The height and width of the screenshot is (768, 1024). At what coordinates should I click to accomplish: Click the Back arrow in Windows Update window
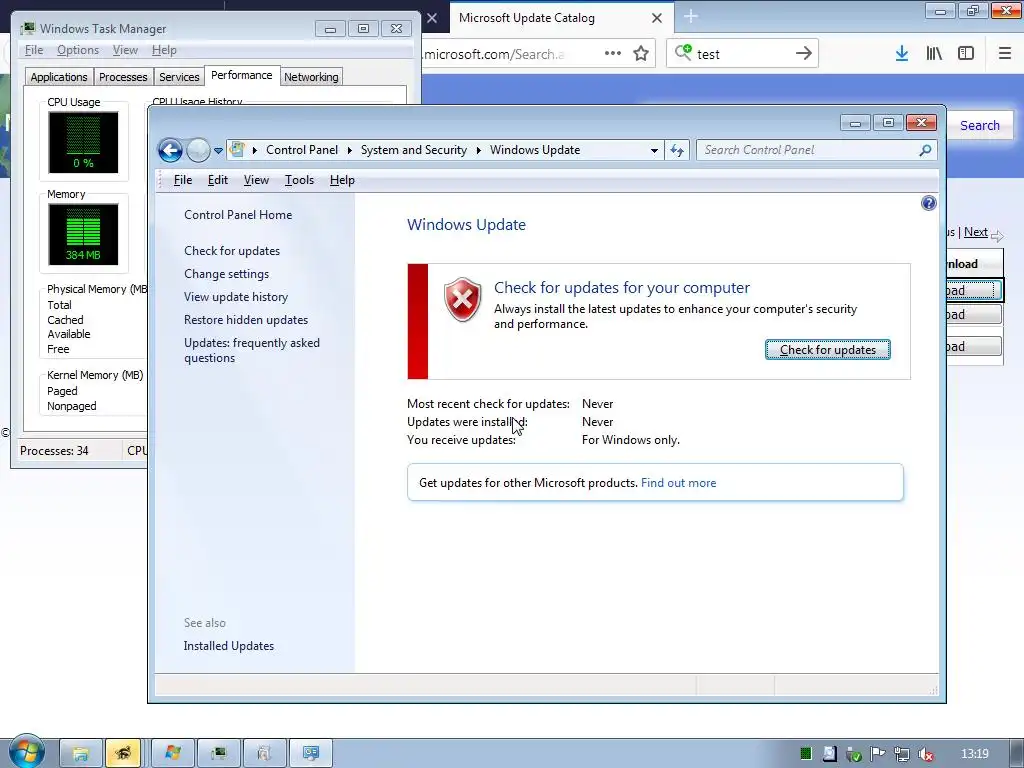170,150
